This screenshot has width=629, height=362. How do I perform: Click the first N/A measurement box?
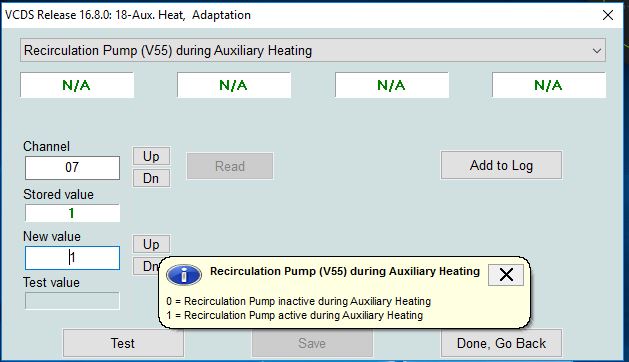point(77,85)
